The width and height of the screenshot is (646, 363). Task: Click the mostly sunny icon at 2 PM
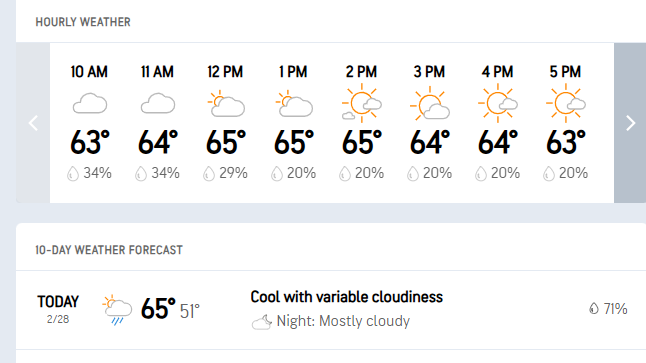[362, 103]
